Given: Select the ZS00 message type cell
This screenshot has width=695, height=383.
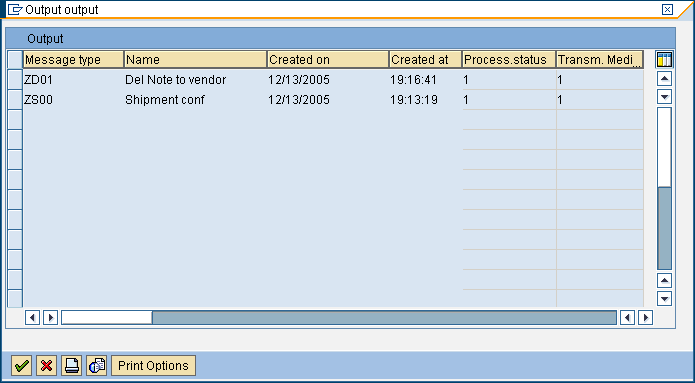Looking at the screenshot, I should pyautogui.click(x=74, y=100).
